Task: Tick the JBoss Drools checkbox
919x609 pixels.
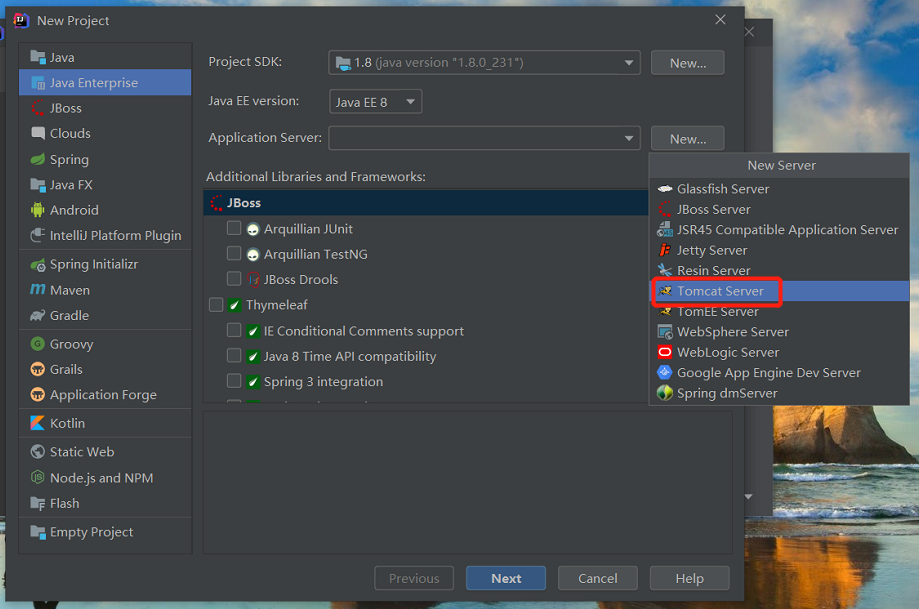Action: [x=234, y=278]
